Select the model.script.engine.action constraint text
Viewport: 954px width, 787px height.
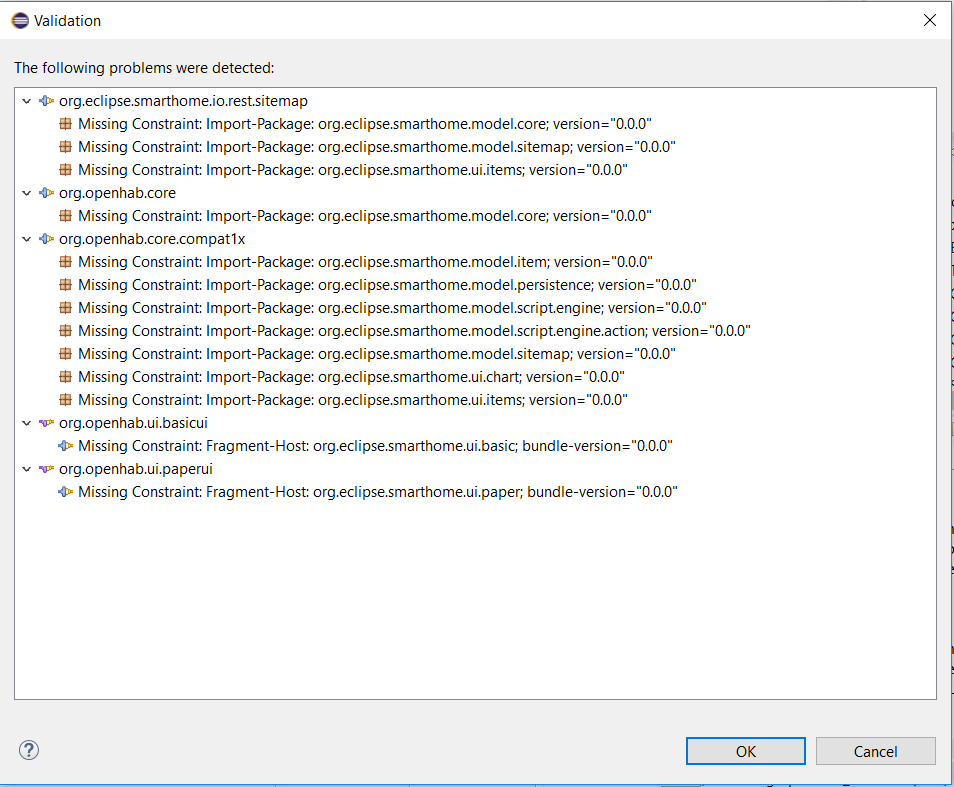click(x=414, y=331)
